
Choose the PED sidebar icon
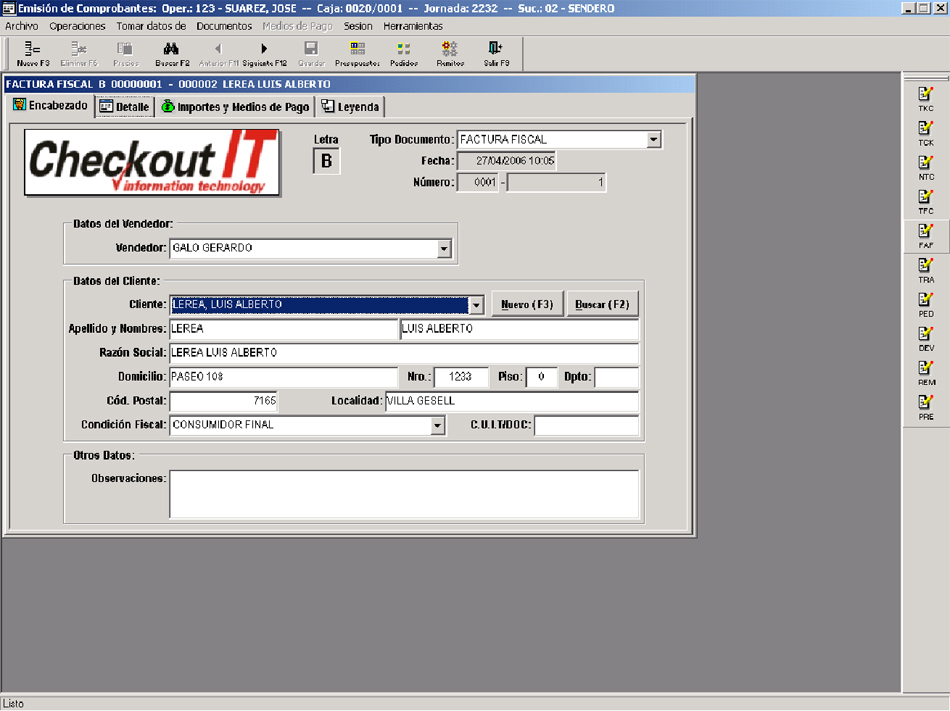click(925, 303)
